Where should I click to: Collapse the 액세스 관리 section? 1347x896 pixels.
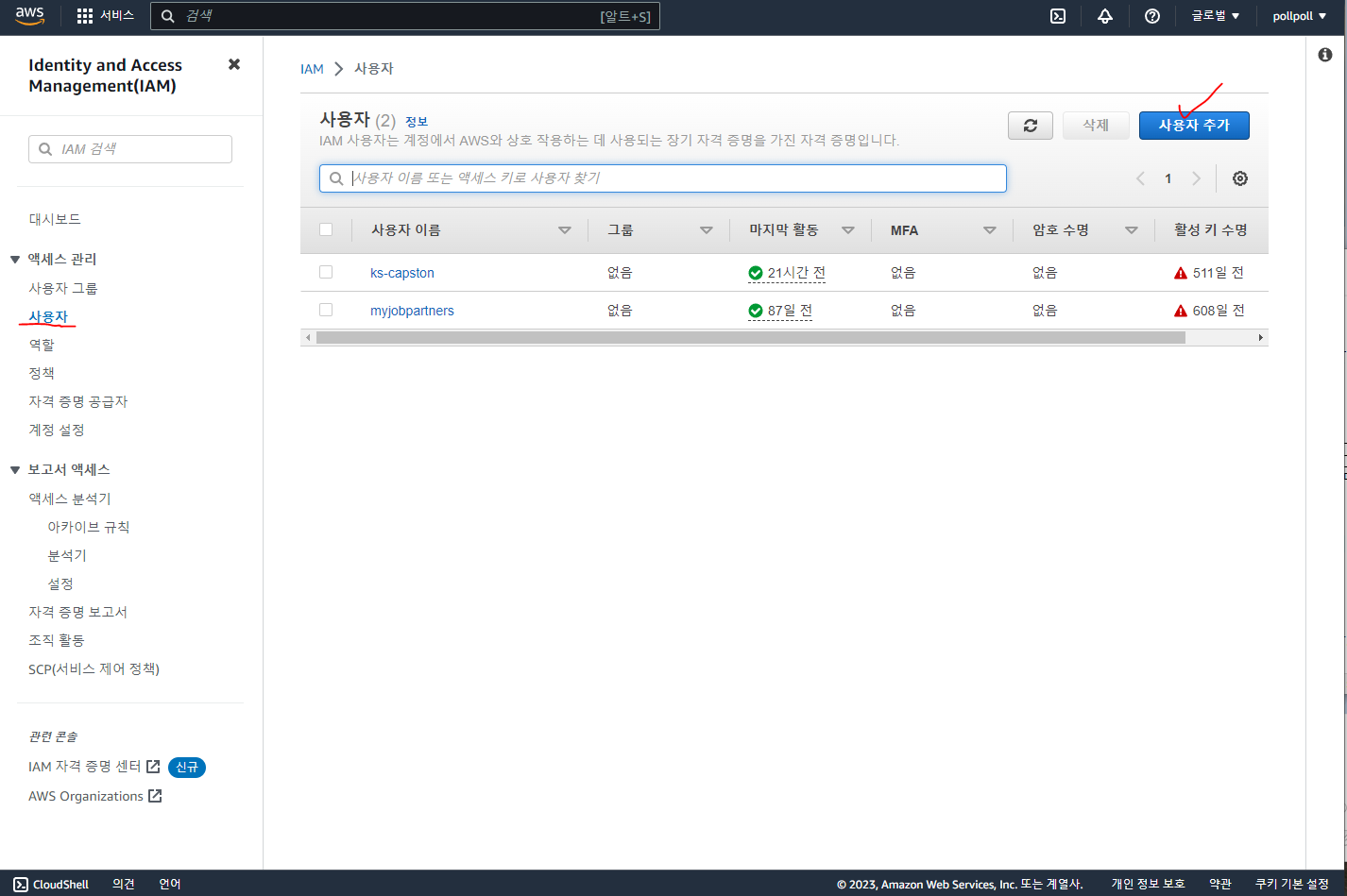click(15, 260)
